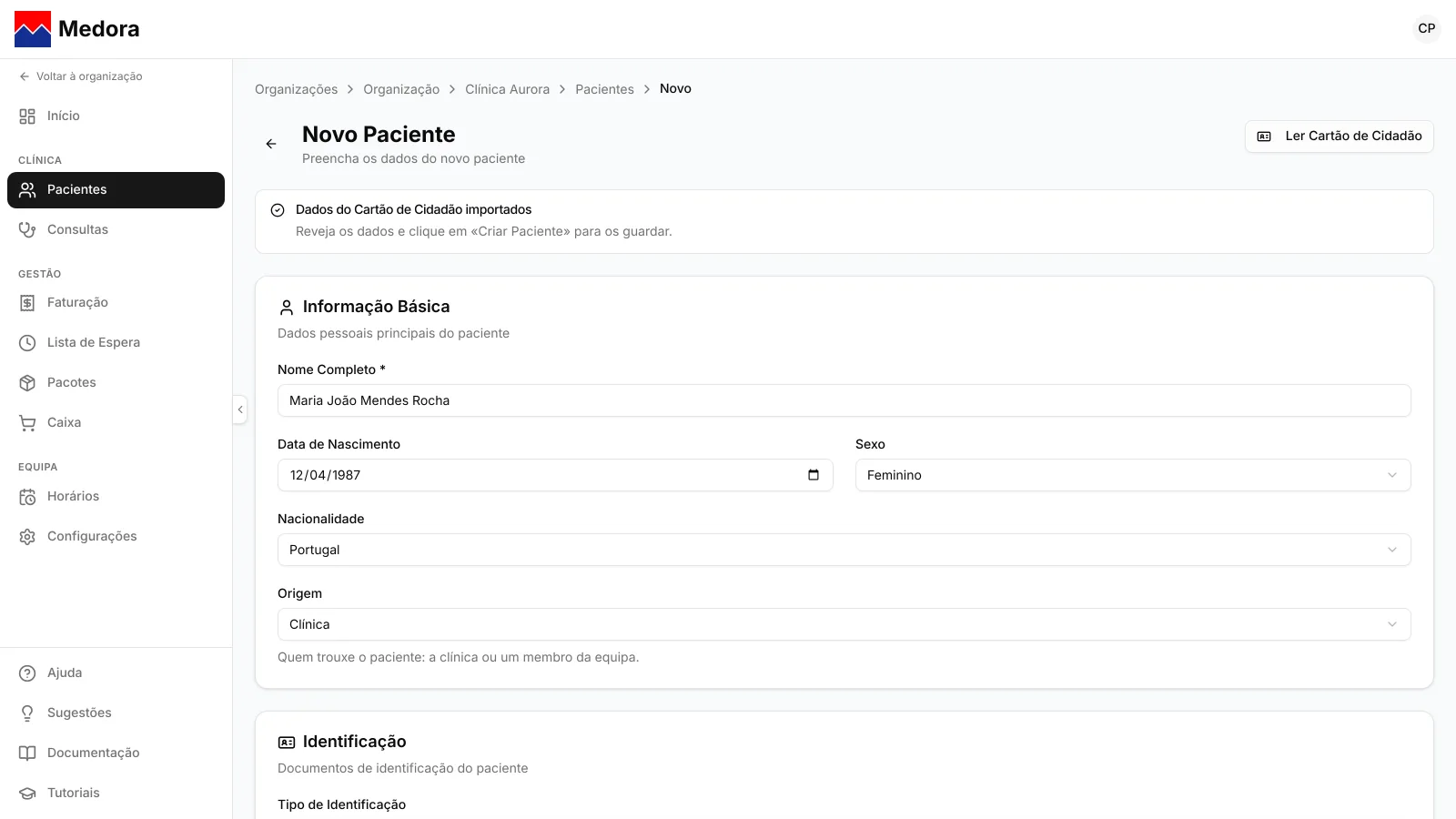Open the Pacientes breadcrumb link
Image resolution: width=1456 pixels, height=819 pixels.
604,89
